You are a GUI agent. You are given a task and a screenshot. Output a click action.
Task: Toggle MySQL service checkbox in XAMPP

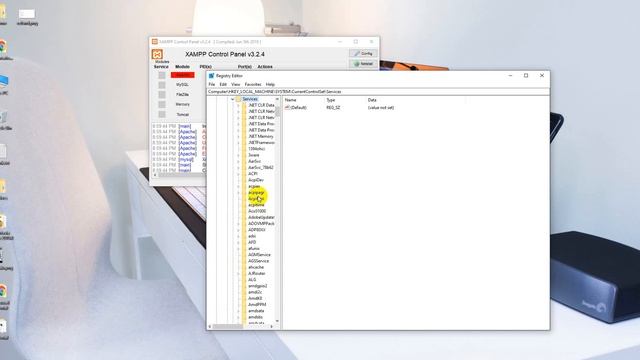(162, 85)
